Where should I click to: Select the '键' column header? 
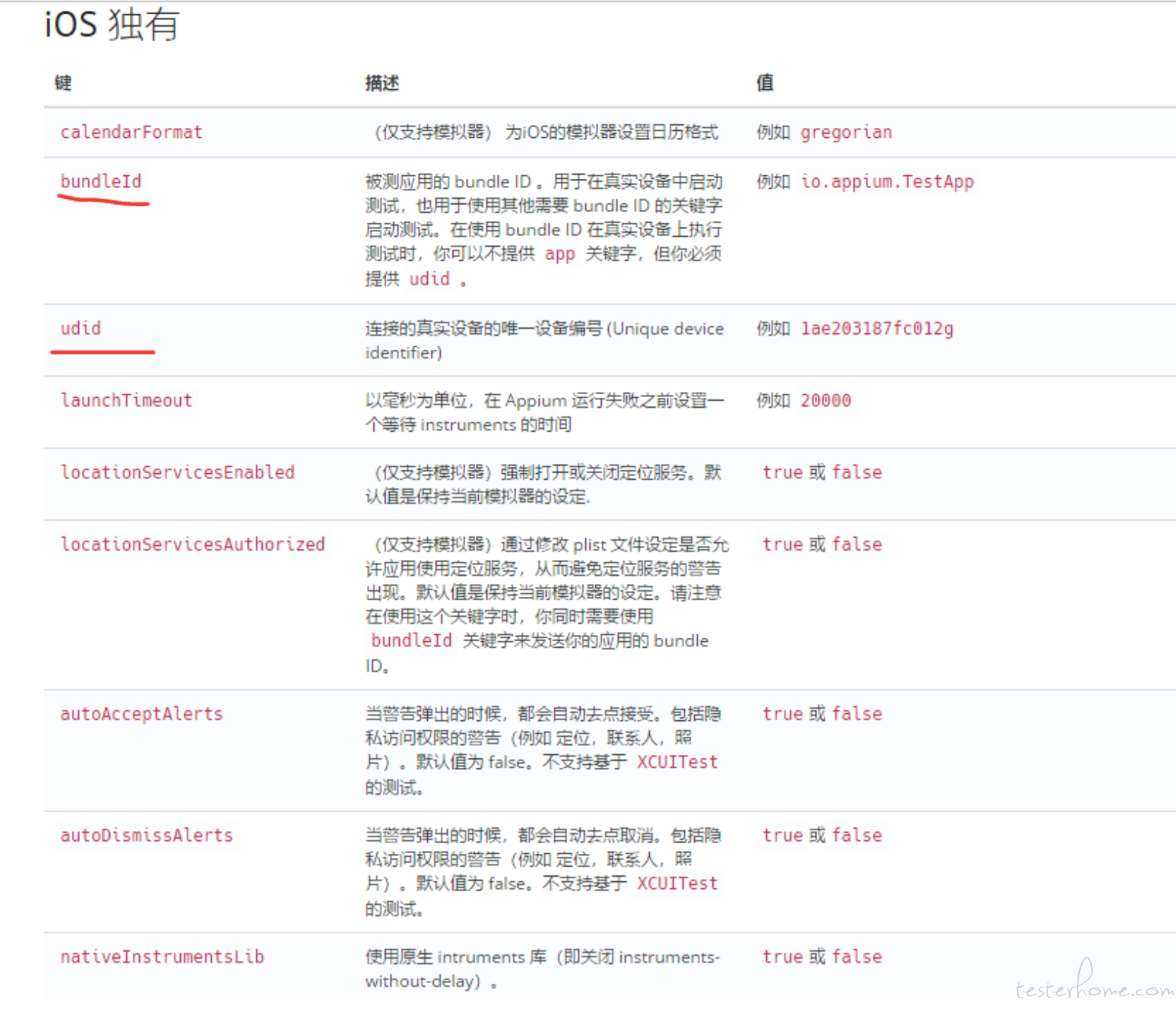point(63,83)
